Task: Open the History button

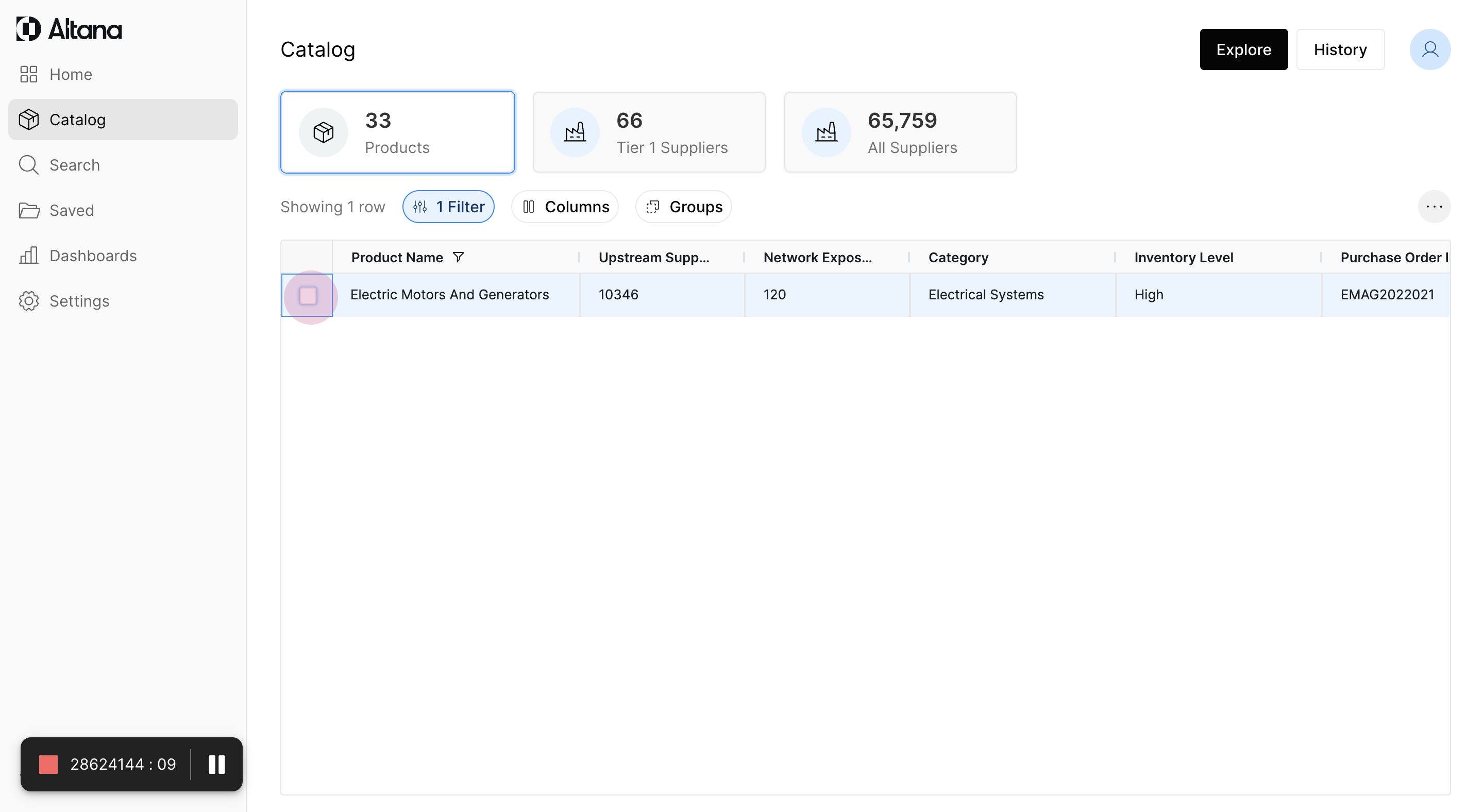Action: click(x=1340, y=49)
